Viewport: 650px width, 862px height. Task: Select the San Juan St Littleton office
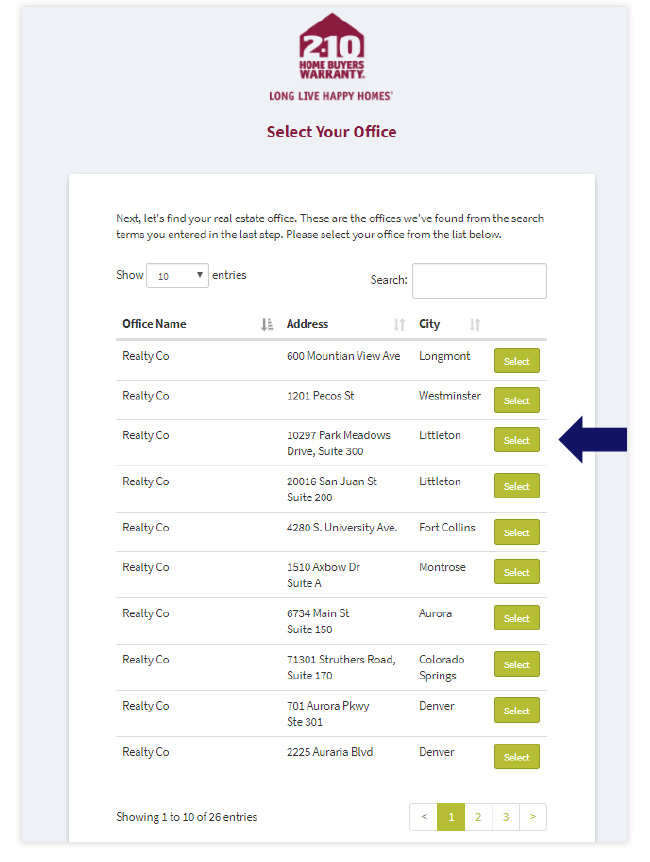tap(516, 486)
